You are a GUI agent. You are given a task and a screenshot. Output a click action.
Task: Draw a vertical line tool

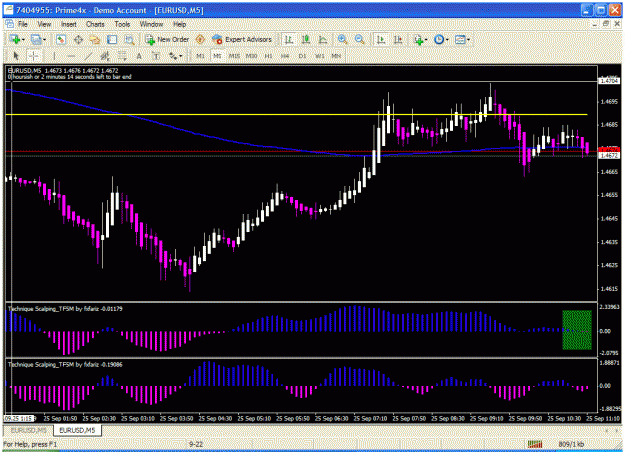point(54,56)
